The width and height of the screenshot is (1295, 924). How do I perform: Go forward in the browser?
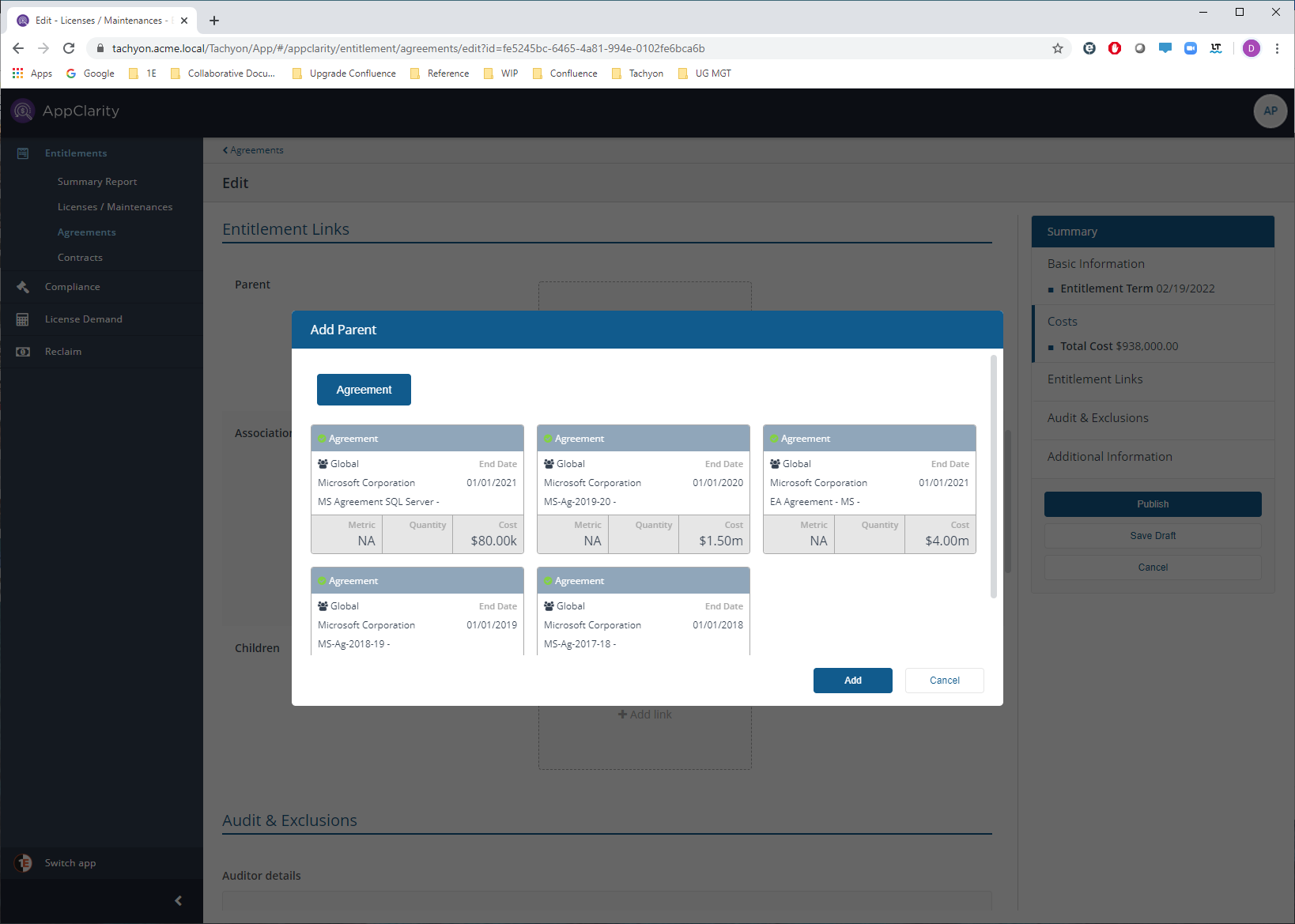pos(43,48)
